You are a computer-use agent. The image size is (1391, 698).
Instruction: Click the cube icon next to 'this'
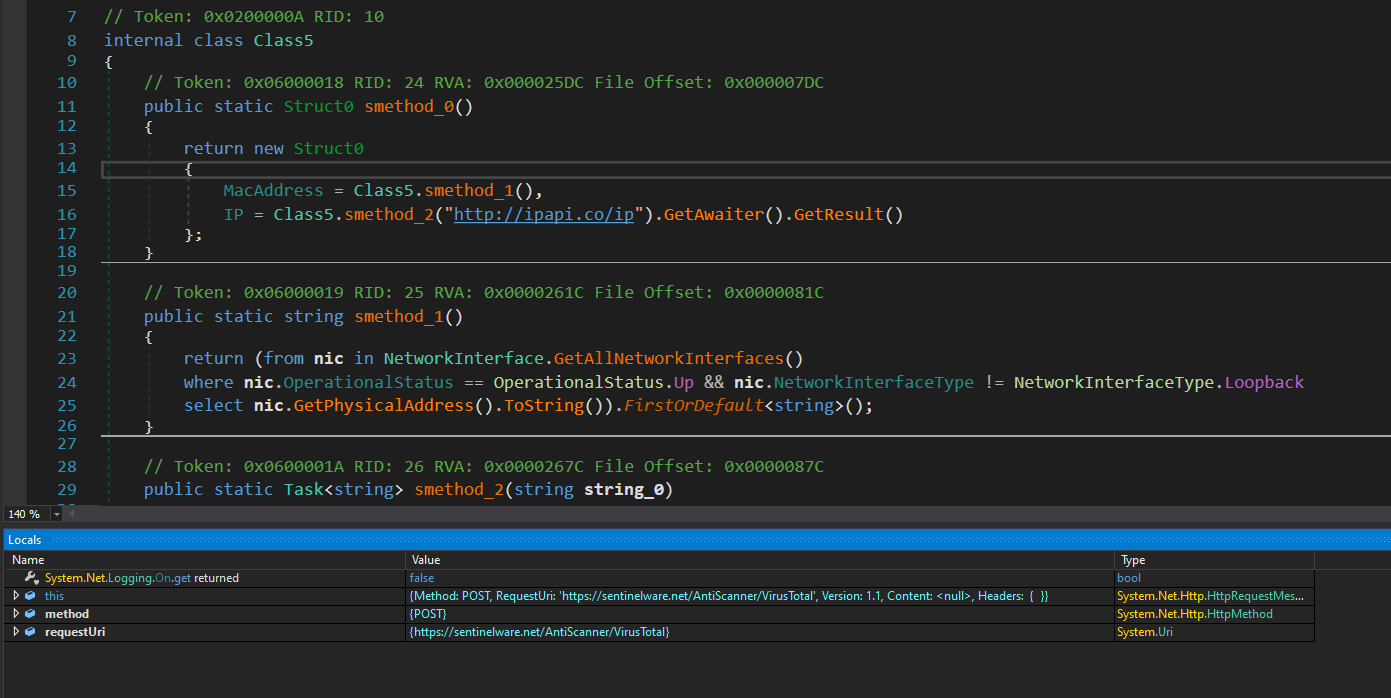30,596
